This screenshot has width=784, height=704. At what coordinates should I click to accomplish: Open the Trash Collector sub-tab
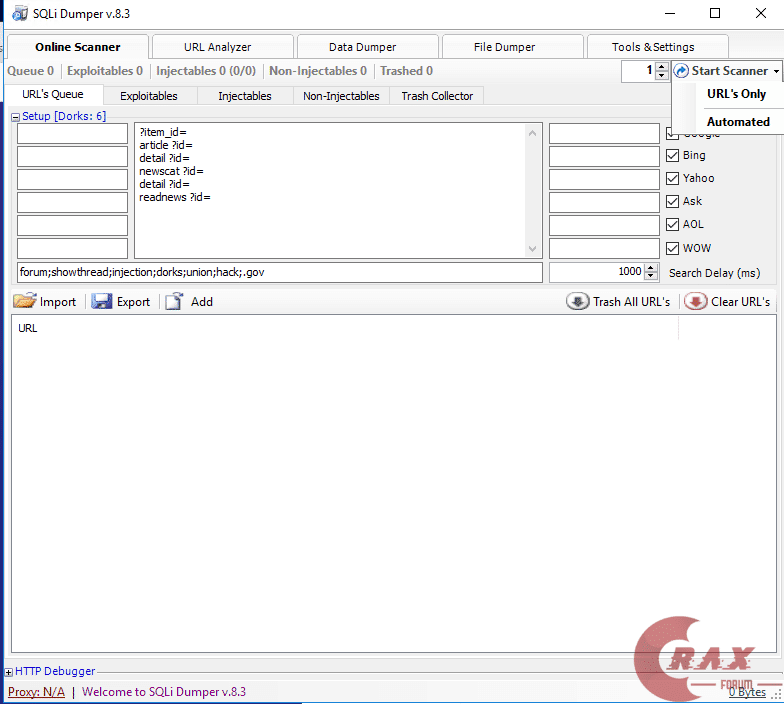437,96
